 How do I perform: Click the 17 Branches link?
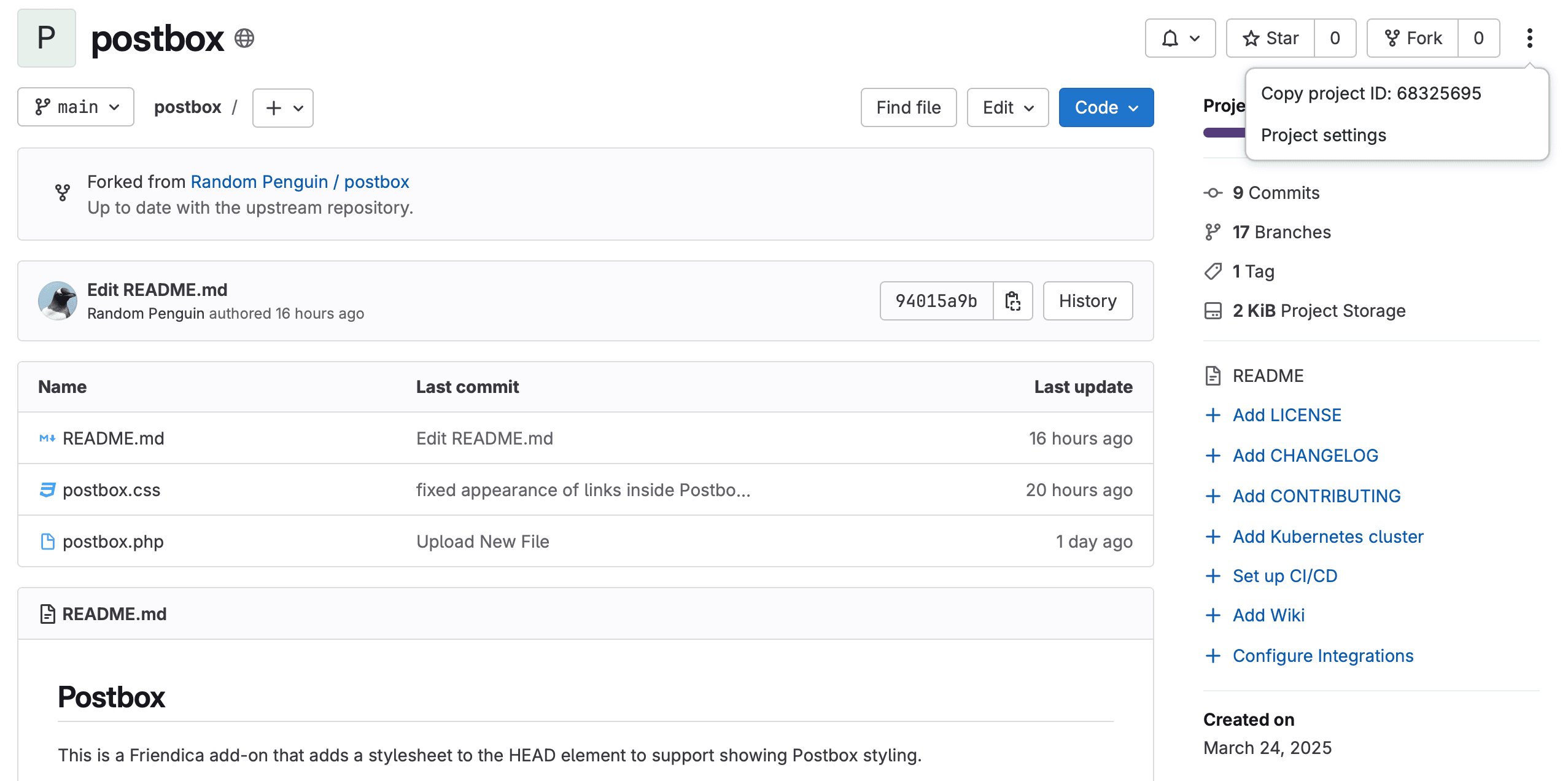(x=1281, y=232)
